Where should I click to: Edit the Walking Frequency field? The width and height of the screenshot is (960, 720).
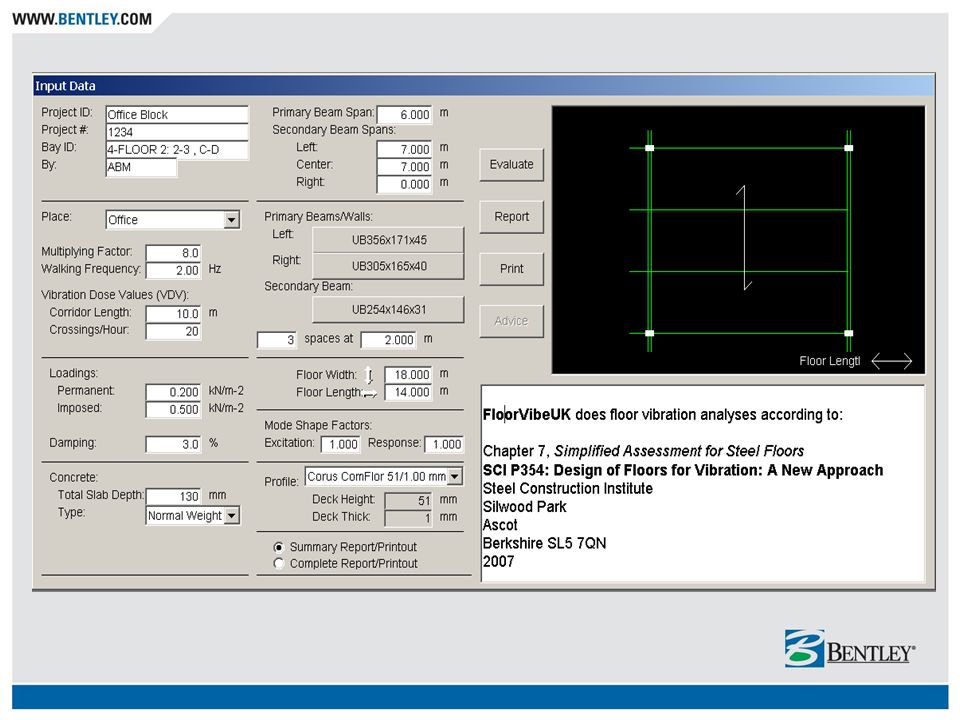[173, 270]
